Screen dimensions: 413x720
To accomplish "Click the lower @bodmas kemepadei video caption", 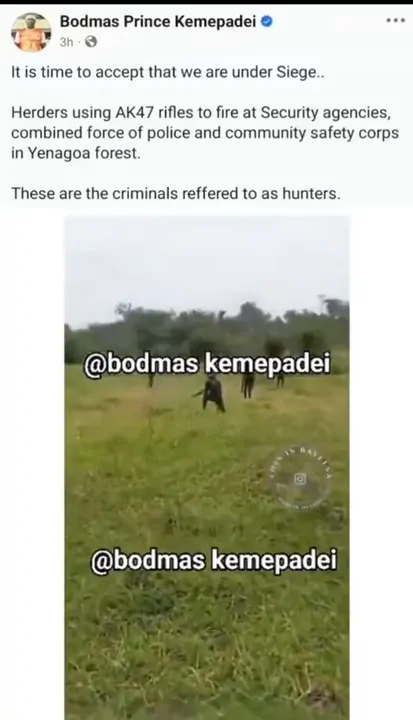I will click(x=214, y=561).
